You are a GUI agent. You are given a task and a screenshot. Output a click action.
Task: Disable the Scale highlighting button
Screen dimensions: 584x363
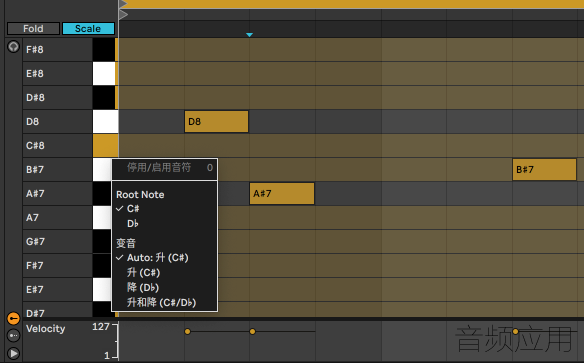pyautogui.click(x=88, y=29)
